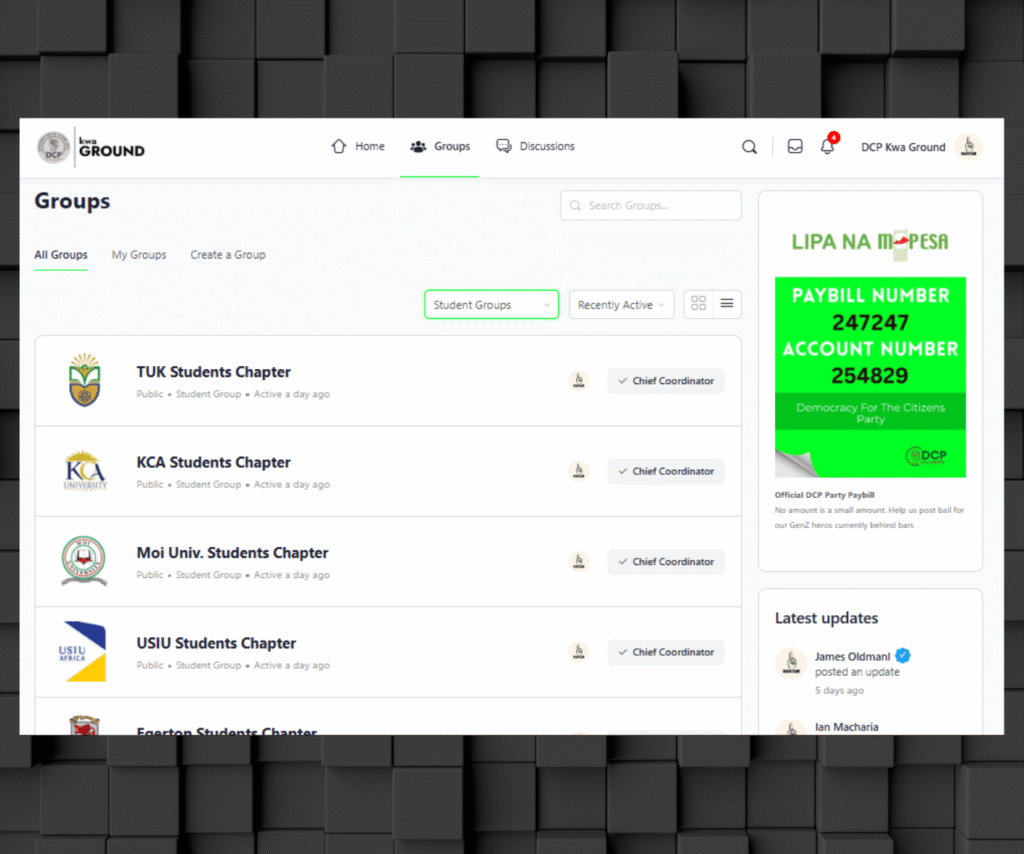Image resolution: width=1024 pixels, height=854 pixels.
Task: Open the search magnifier in the header
Action: coord(749,147)
